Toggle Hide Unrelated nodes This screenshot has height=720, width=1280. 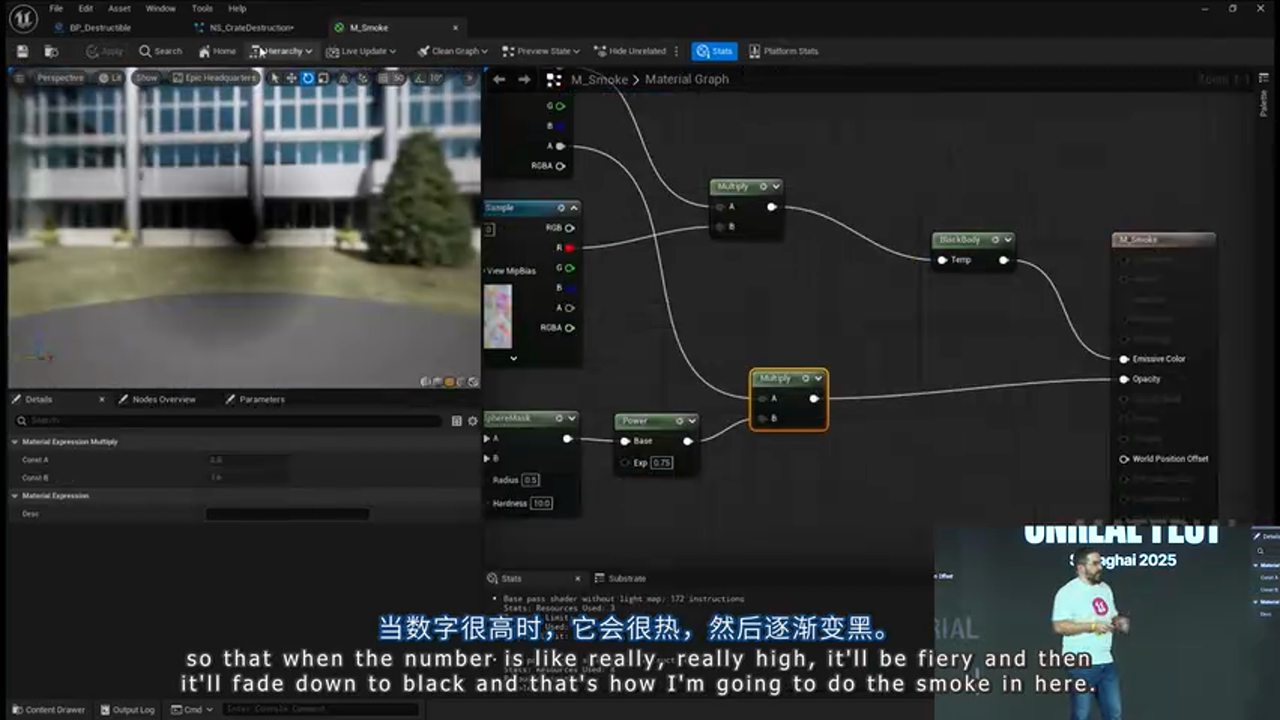[x=632, y=51]
